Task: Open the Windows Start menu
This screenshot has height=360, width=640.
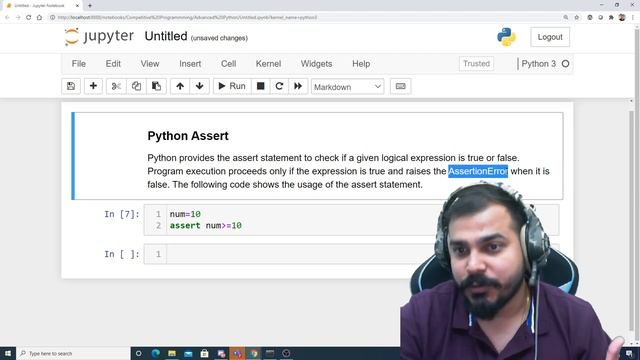Action: click(x=8, y=353)
